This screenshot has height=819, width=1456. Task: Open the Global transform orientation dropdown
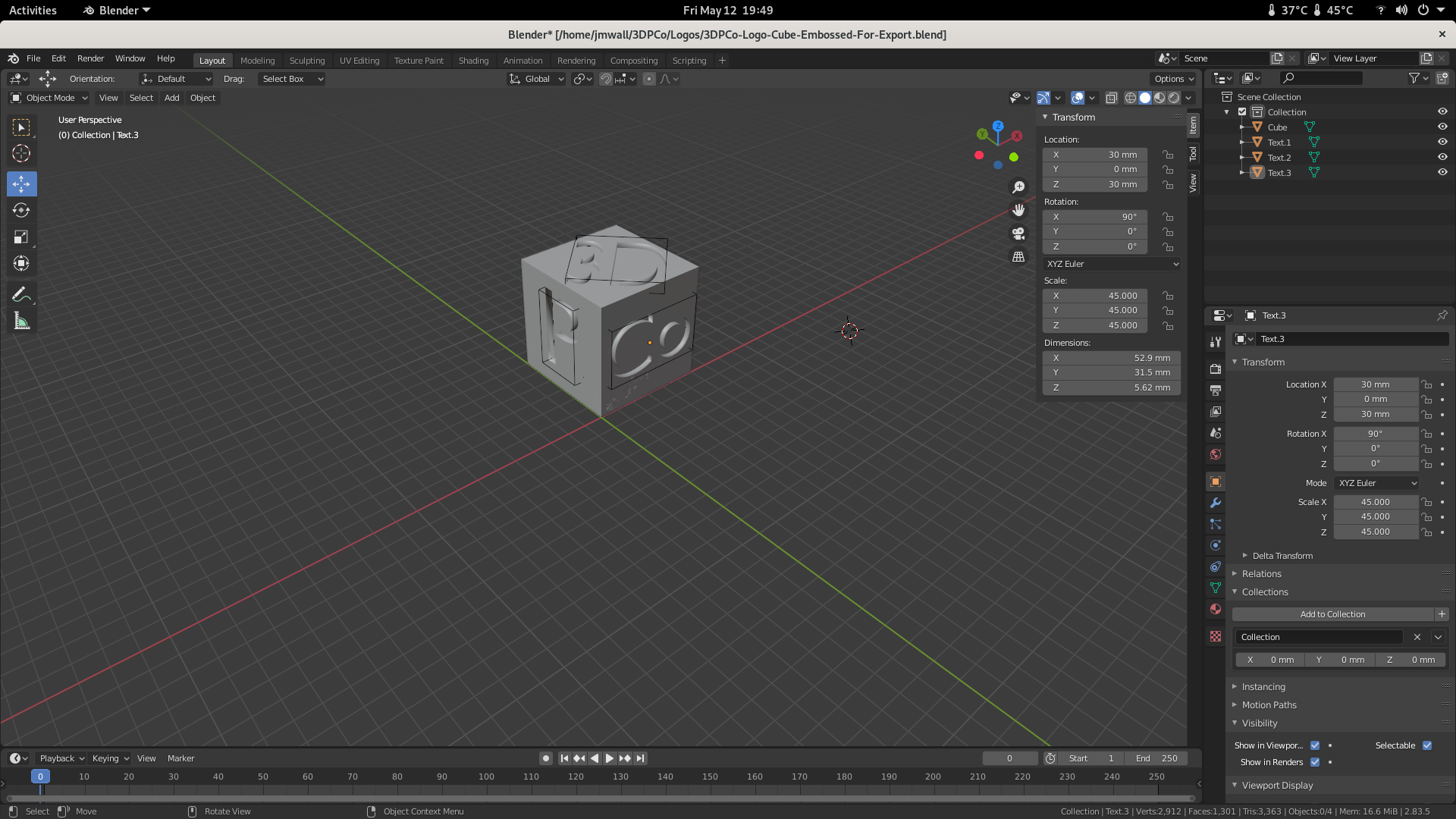pyautogui.click(x=537, y=79)
